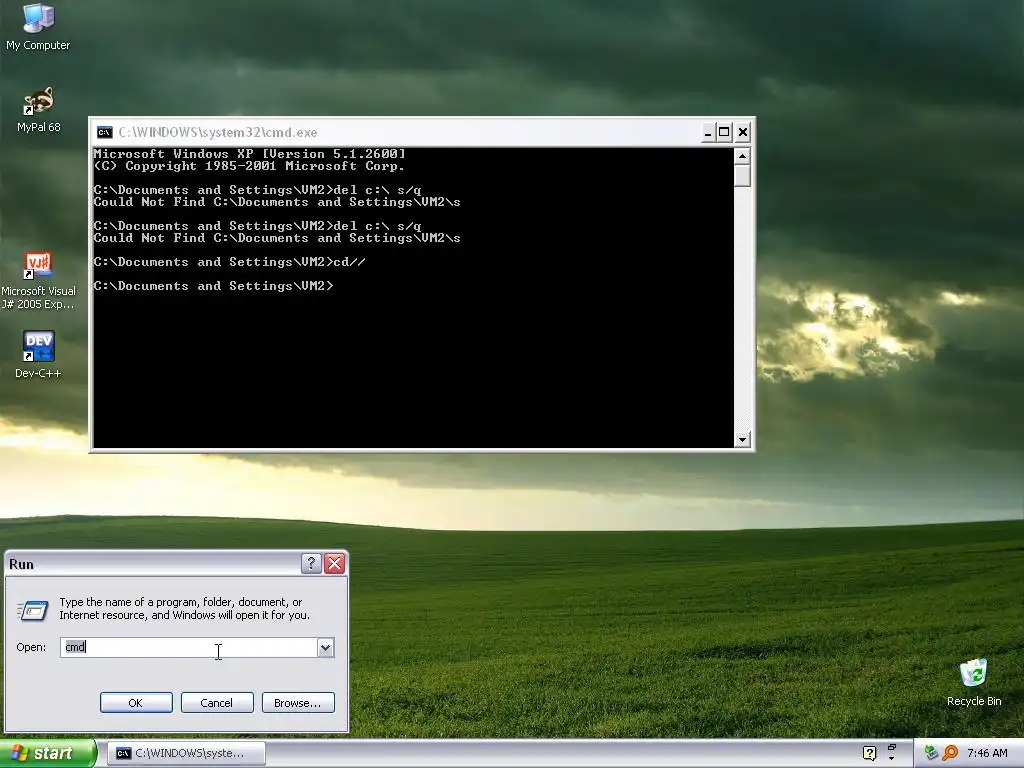Image resolution: width=1024 pixels, height=768 pixels.
Task: Close the Run dialog with the X
Action: point(335,564)
